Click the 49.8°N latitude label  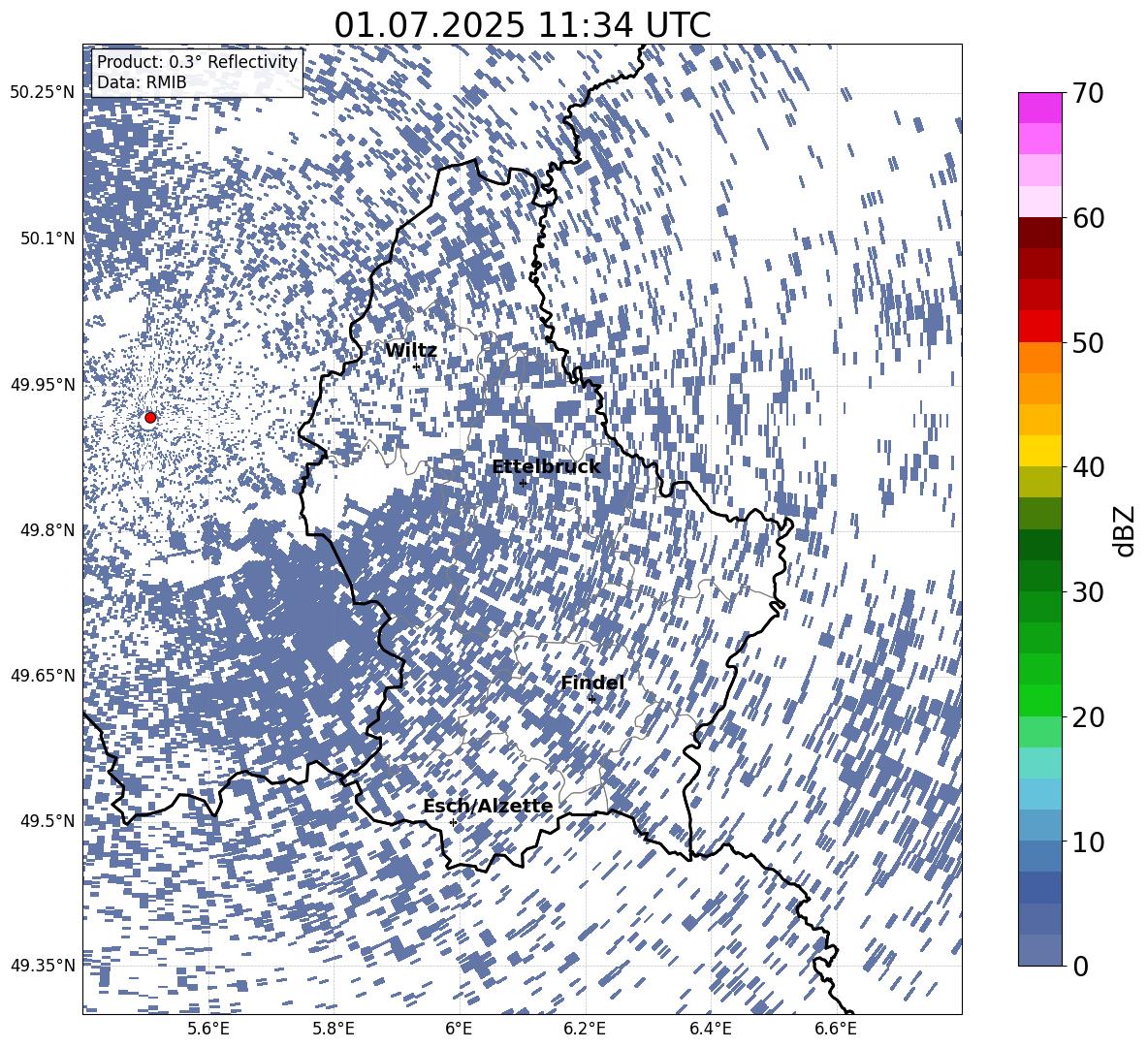tap(47, 530)
